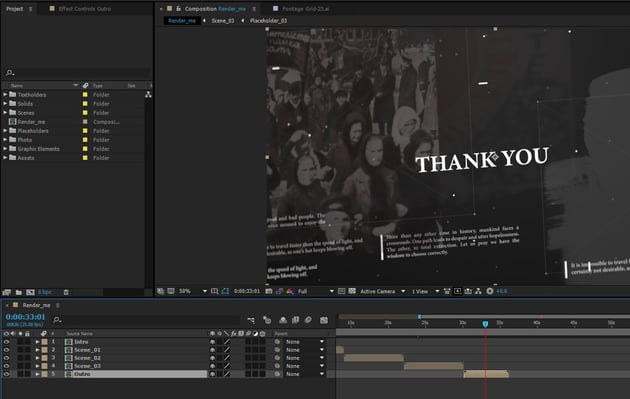The height and width of the screenshot is (399, 630).
Task: Click the yellow label swatch of Placeholders folder
Action: coord(85,131)
